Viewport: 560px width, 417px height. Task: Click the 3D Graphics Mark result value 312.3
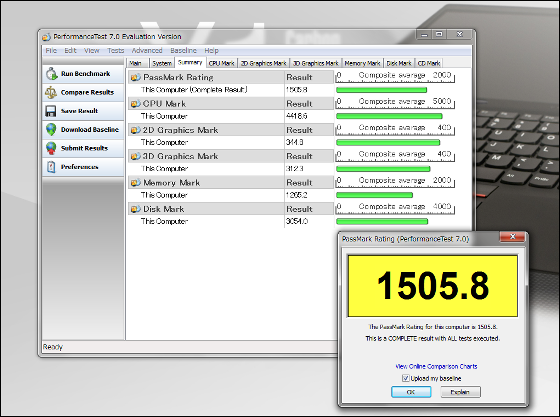[x=295, y=169]
